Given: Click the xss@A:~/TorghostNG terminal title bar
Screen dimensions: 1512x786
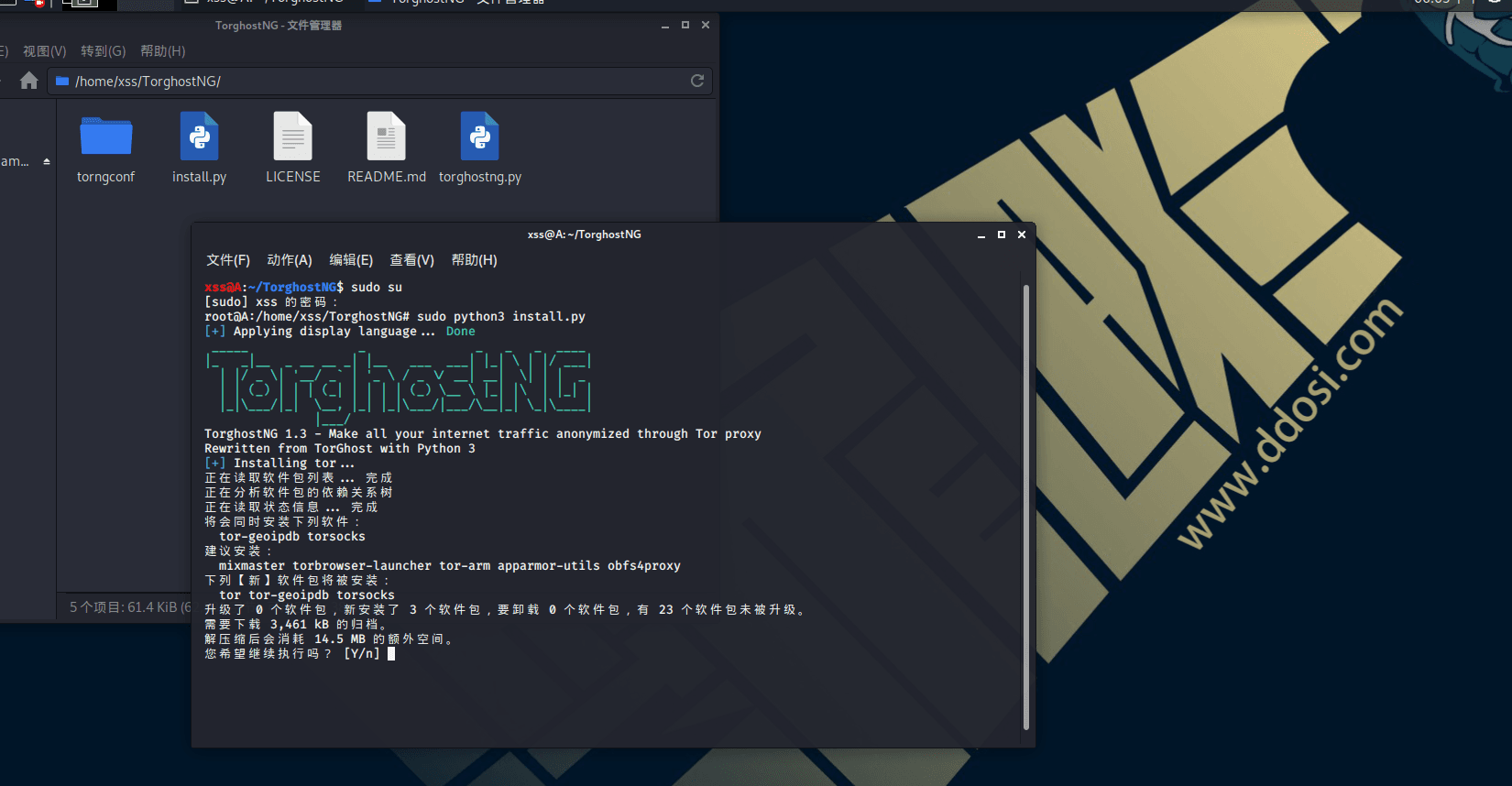Looking at the screenshot, I should coord(585,235).
